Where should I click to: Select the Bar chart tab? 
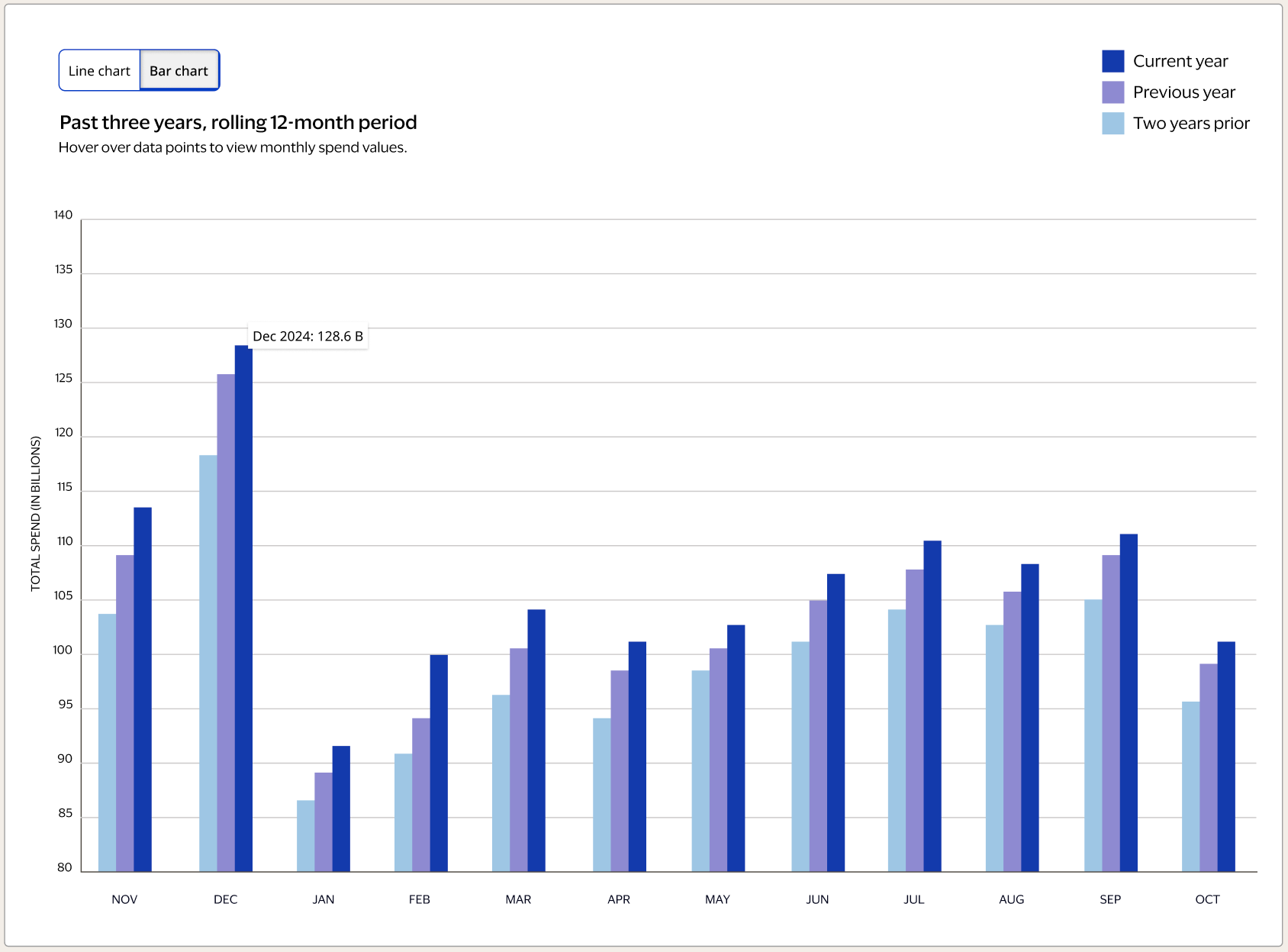179,70
